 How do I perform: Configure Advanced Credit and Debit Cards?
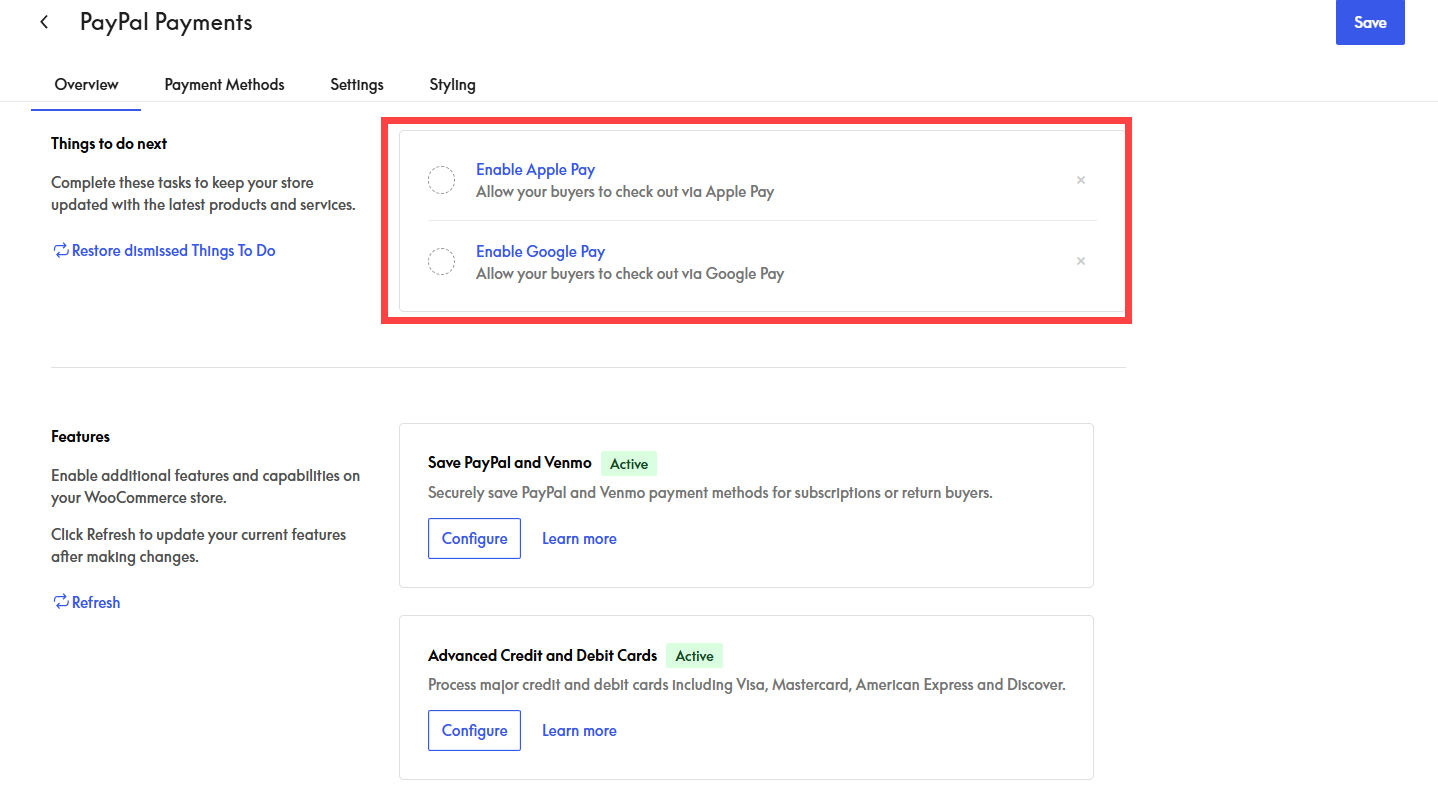click(x=474, y=730)
